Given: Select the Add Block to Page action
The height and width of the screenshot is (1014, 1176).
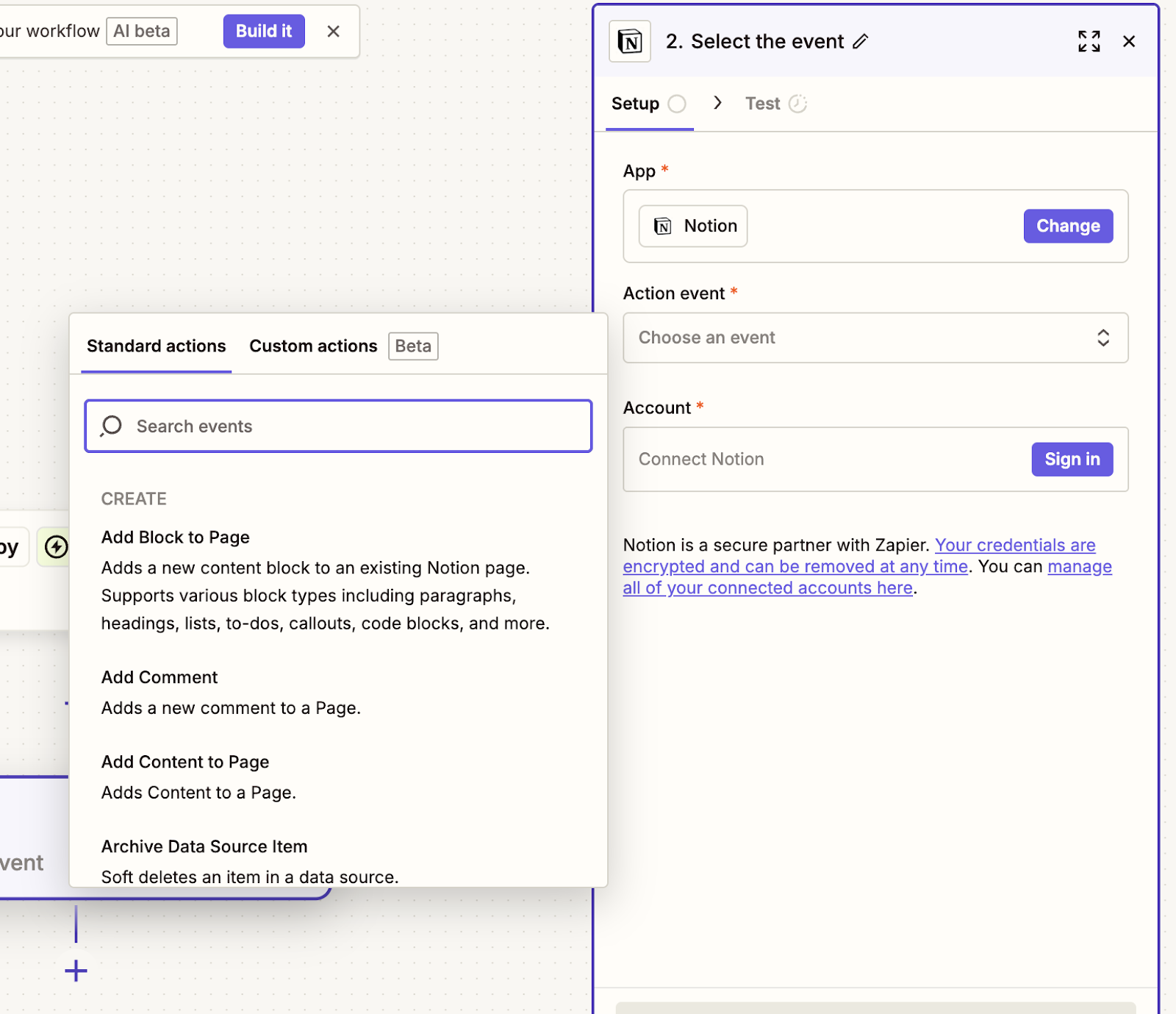Looking at the screenshot, I should (x=176, y=538).
